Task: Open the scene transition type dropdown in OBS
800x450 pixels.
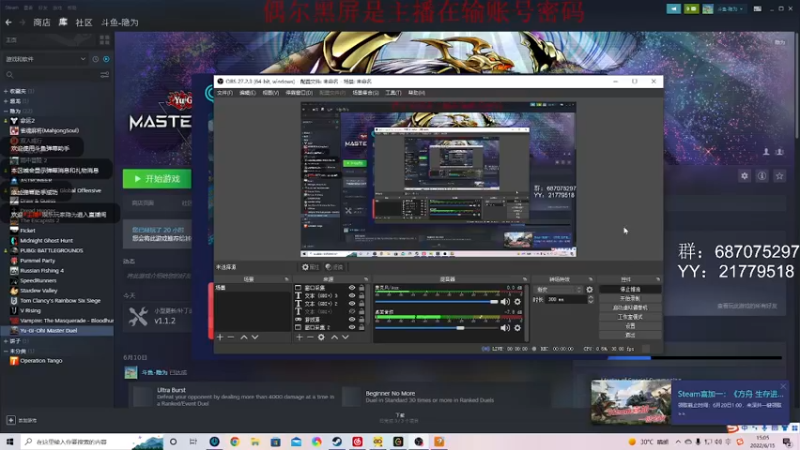Action: point(558,289)
